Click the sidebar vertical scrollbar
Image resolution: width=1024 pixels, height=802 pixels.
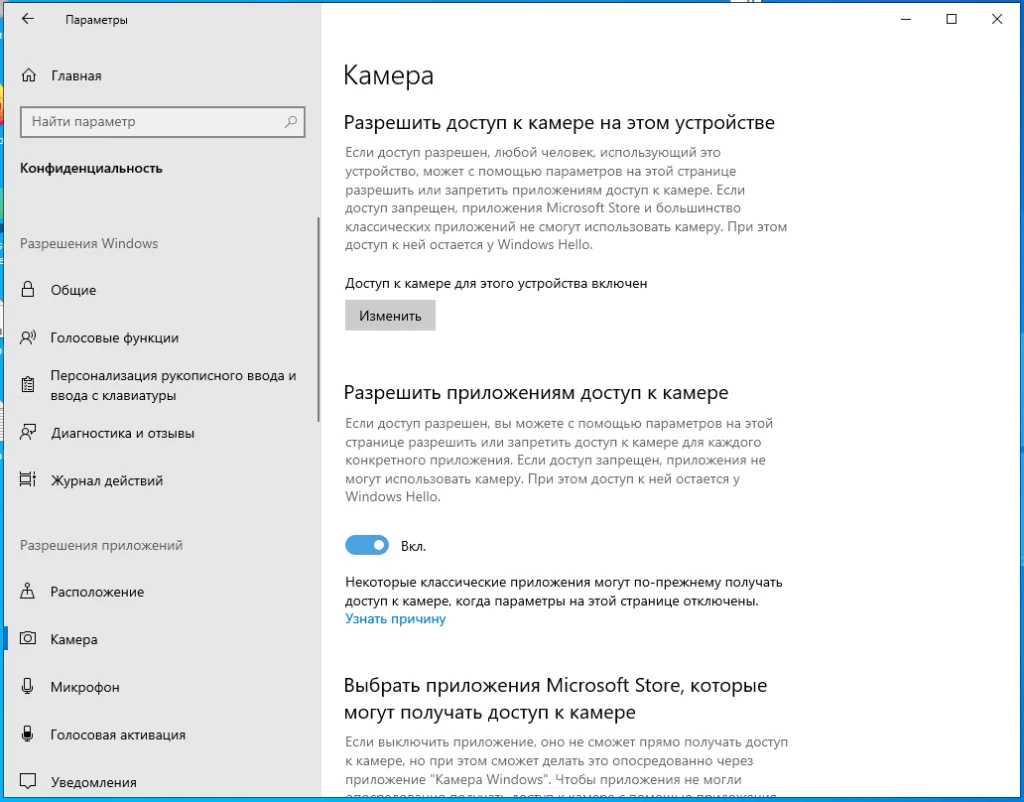[318, 320]
